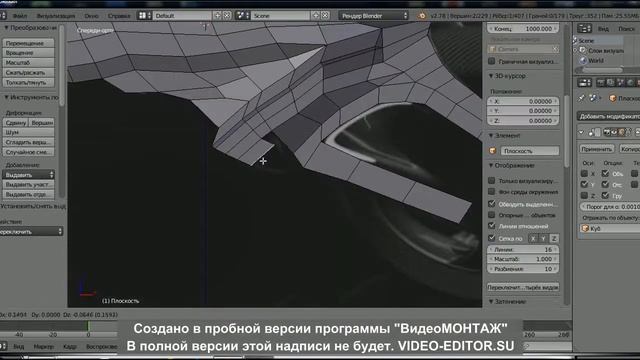Adjust the 'Порог для о' threshold field
The image size is (640, 360).
click(610, 207)
